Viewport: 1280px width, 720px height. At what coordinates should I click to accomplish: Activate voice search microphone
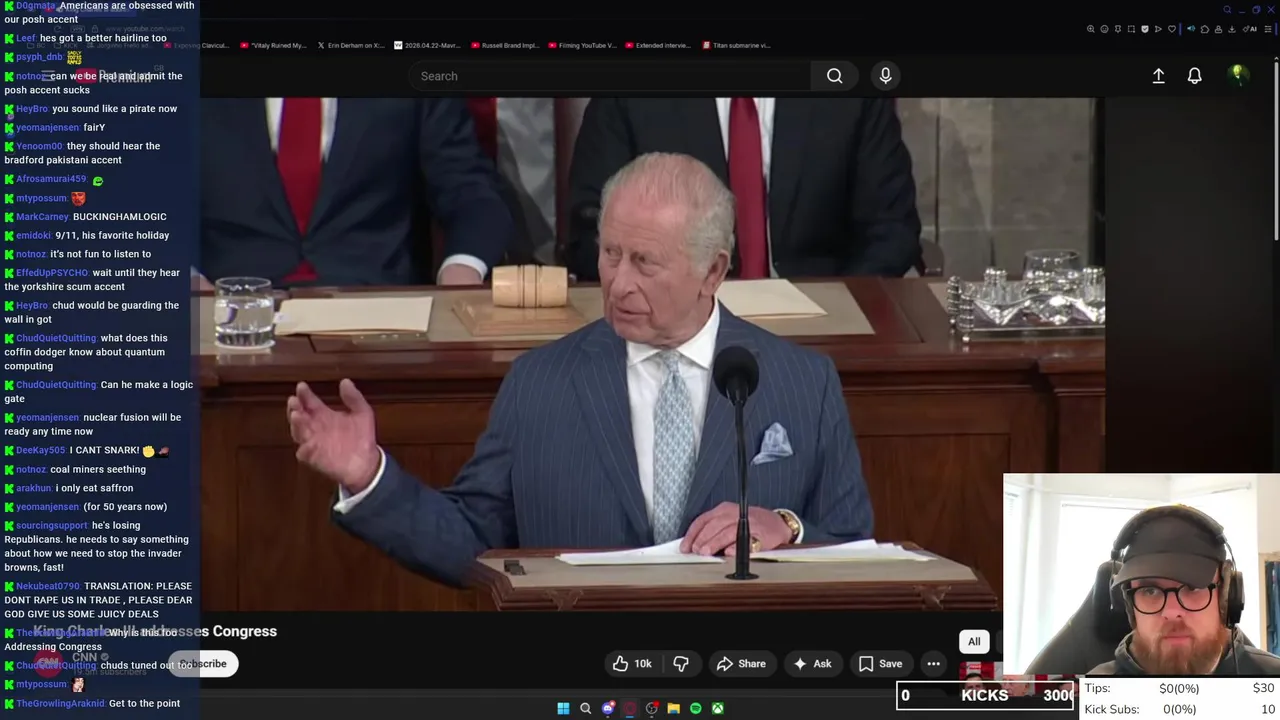coord(885,76)
